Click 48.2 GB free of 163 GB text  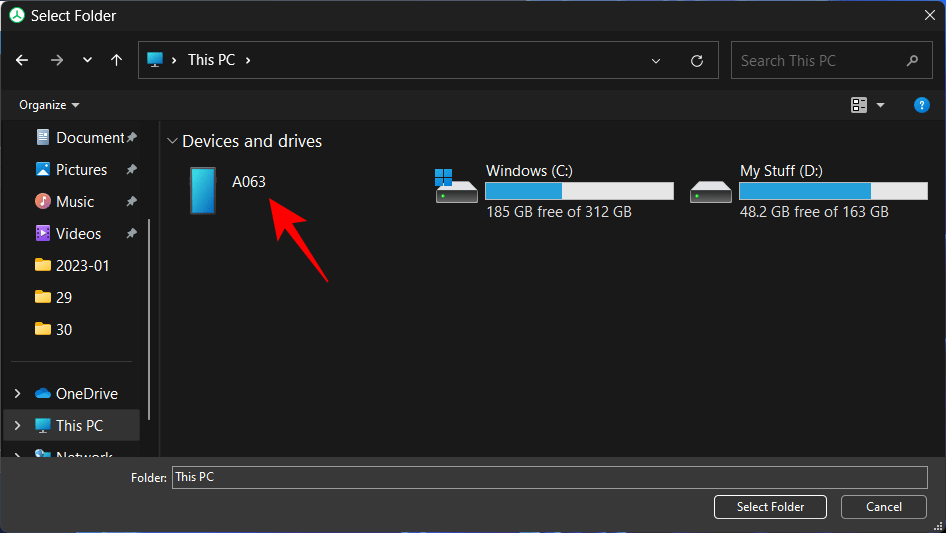pos(814,212)
